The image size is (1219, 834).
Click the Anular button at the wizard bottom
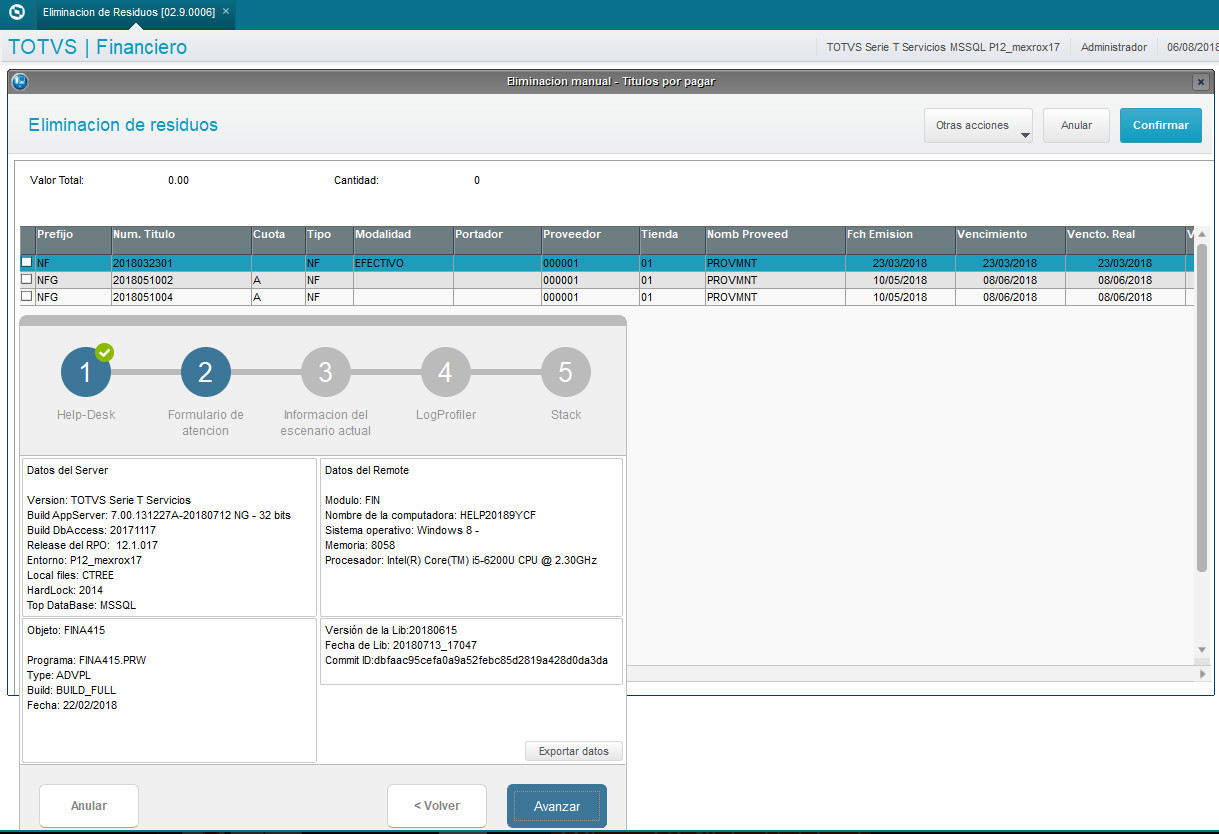click(x=89, y=806)
